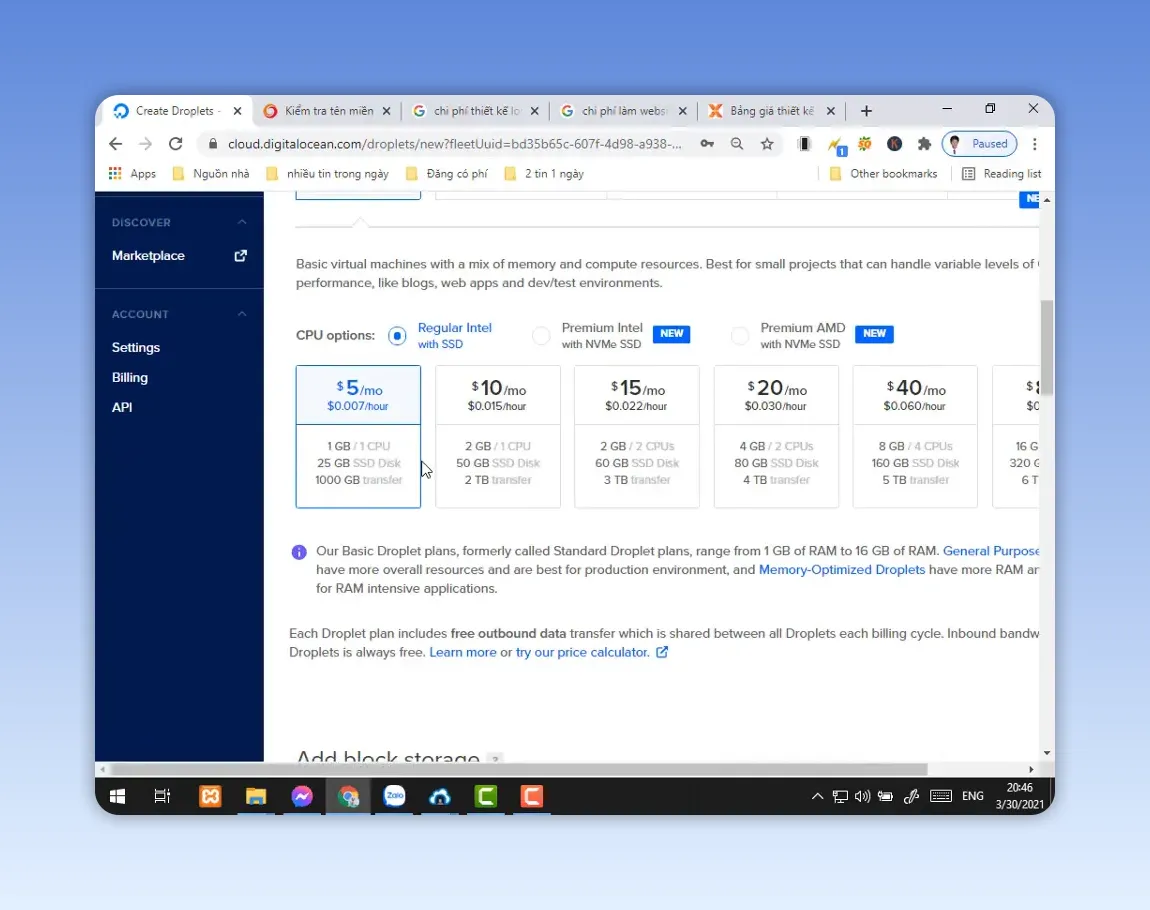
Task: Click the saved password key icon
Action: pos(707,144)
